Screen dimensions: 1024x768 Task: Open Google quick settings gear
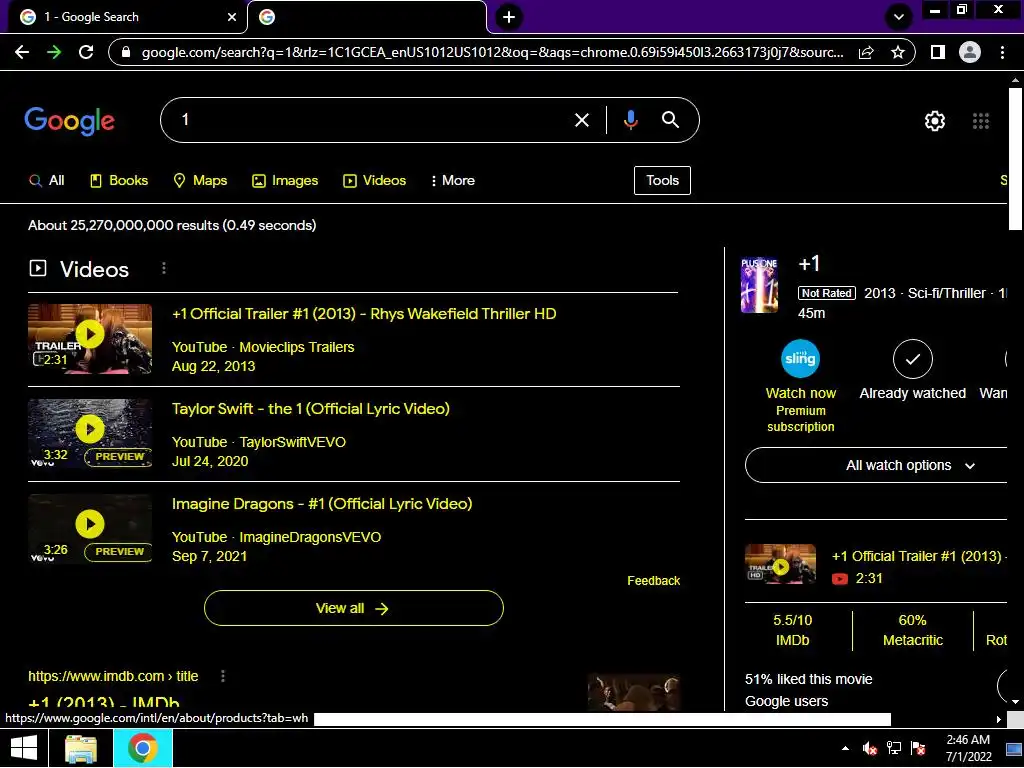935,121
